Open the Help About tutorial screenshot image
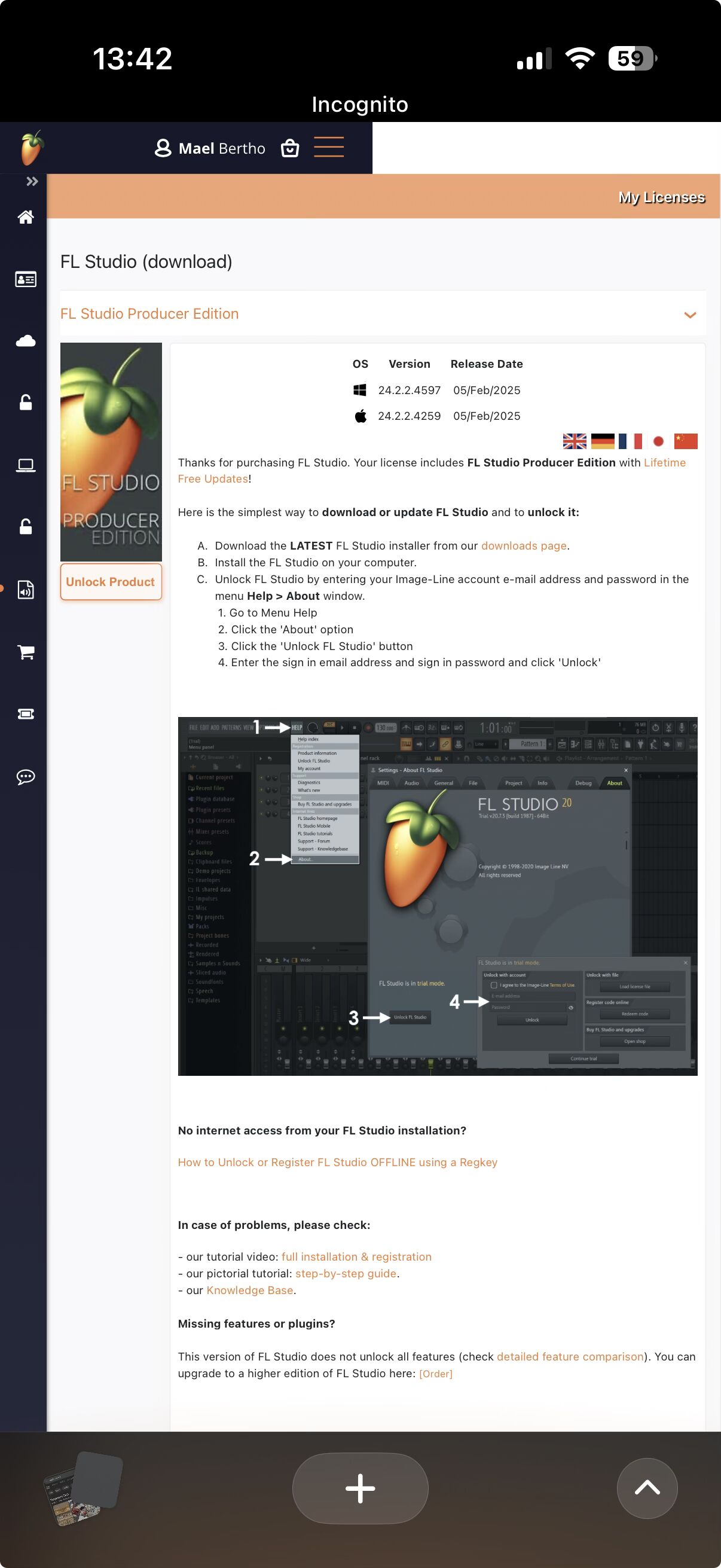Screen dimensions: 721x1568 [x=438, y=896]
